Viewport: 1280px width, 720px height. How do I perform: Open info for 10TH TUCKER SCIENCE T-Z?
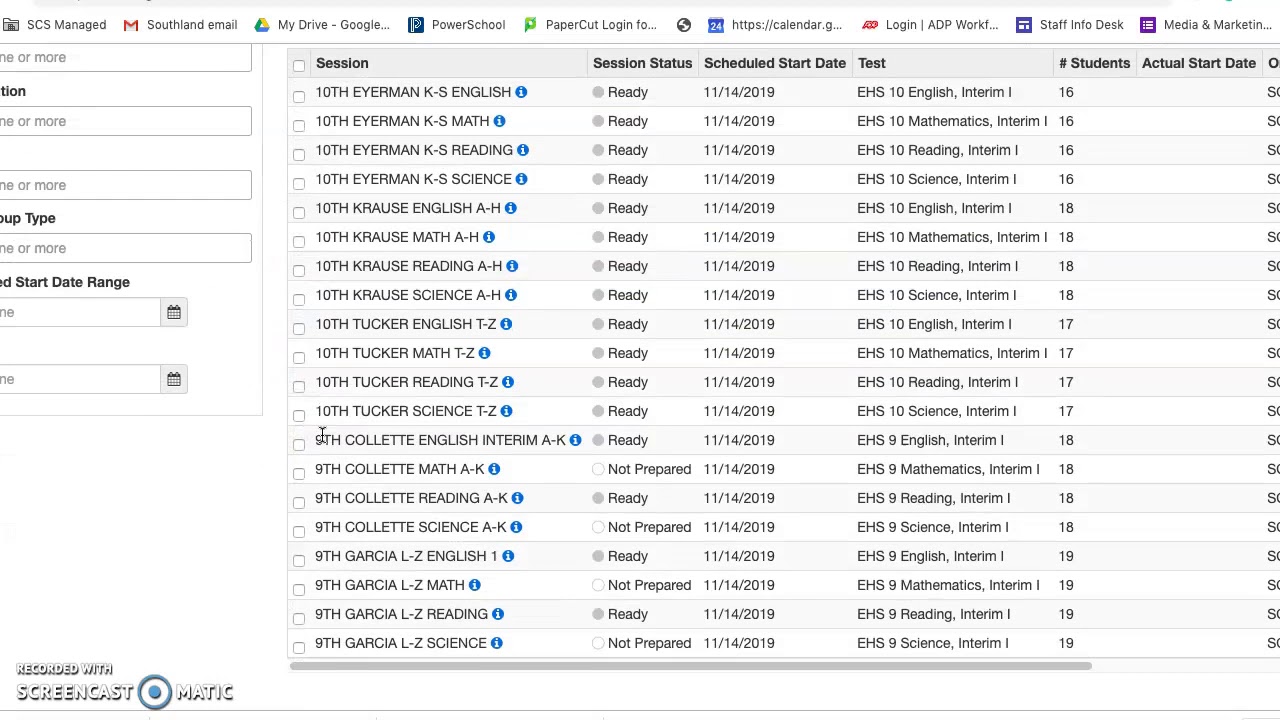[x=506, y=411]
